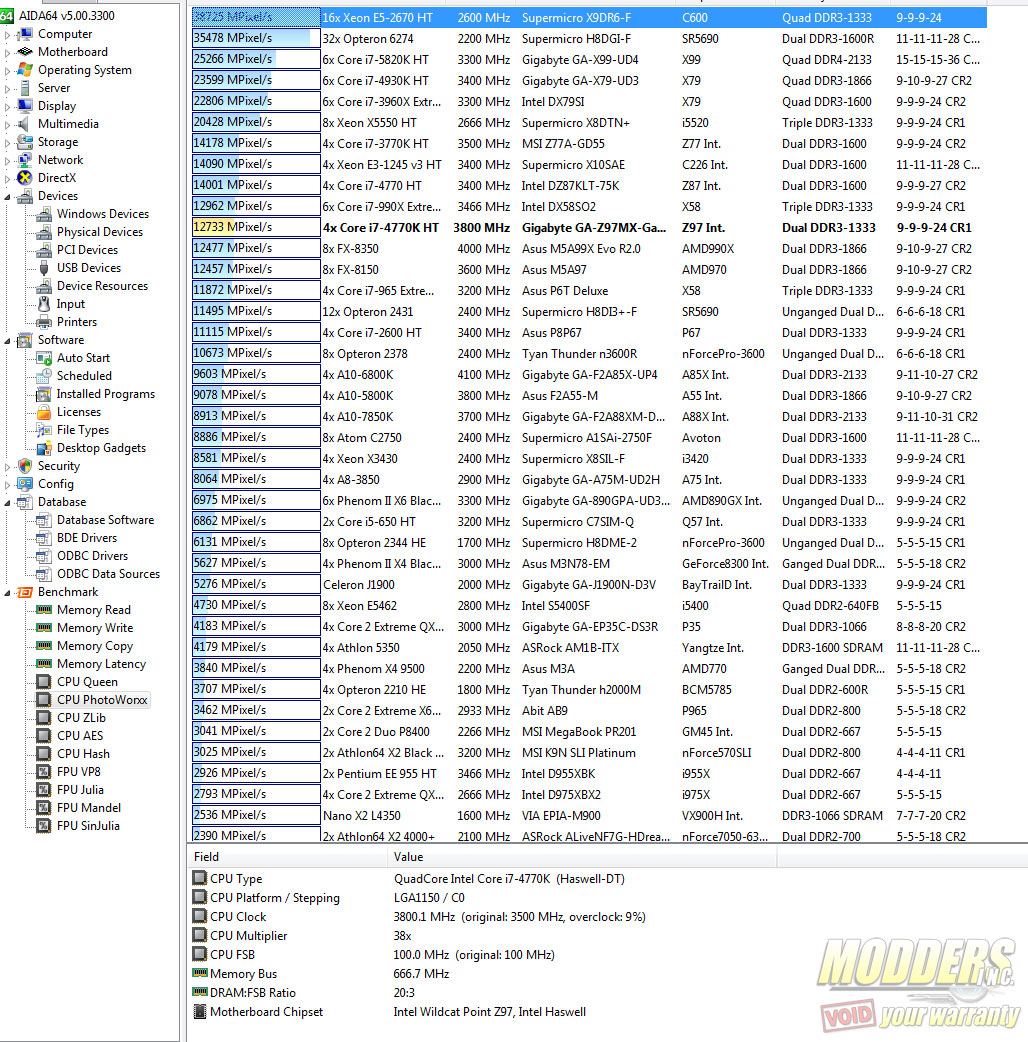Click the FPU SinJulia benchmark icon
The image size is (1028, 1042).
pos(44,825)
